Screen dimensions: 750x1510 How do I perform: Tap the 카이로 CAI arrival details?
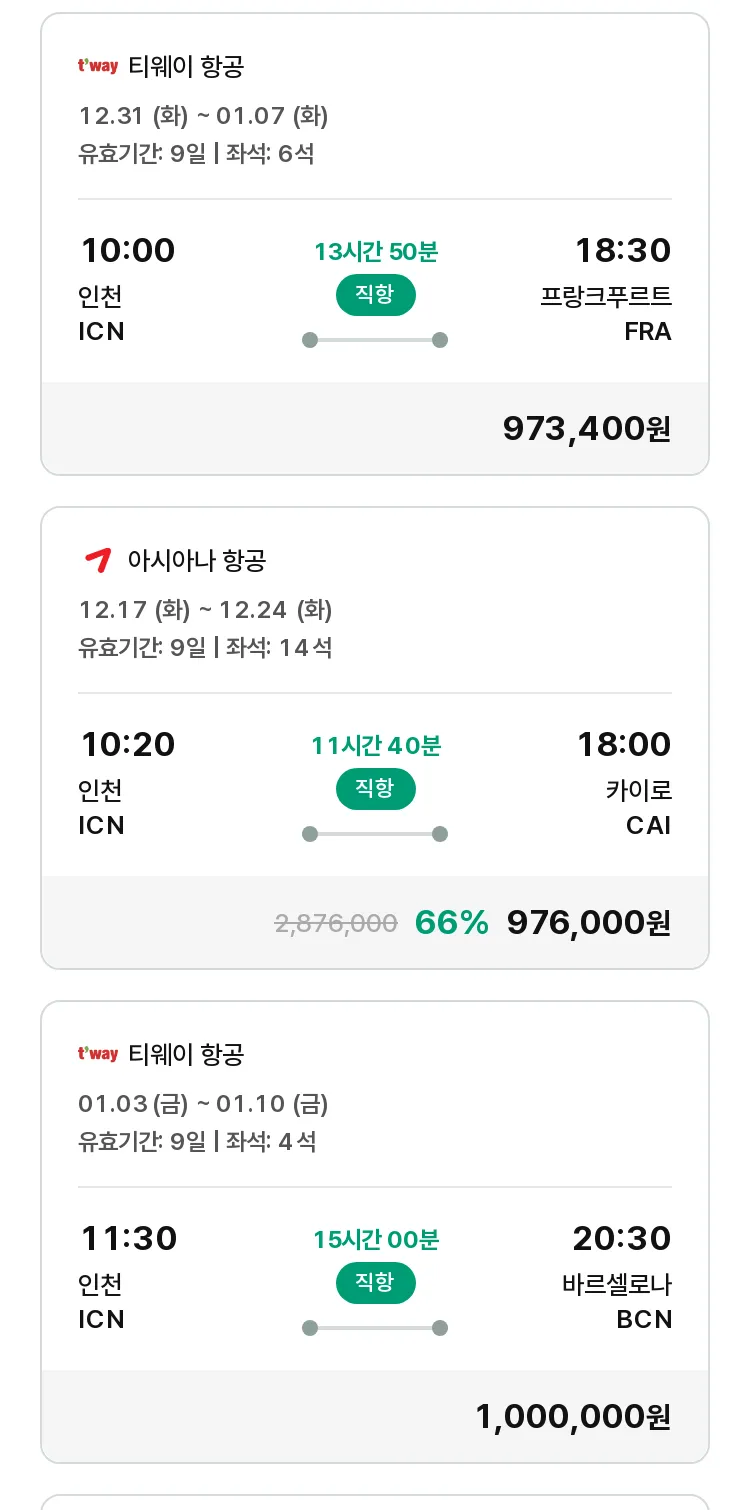coord(638,807)
